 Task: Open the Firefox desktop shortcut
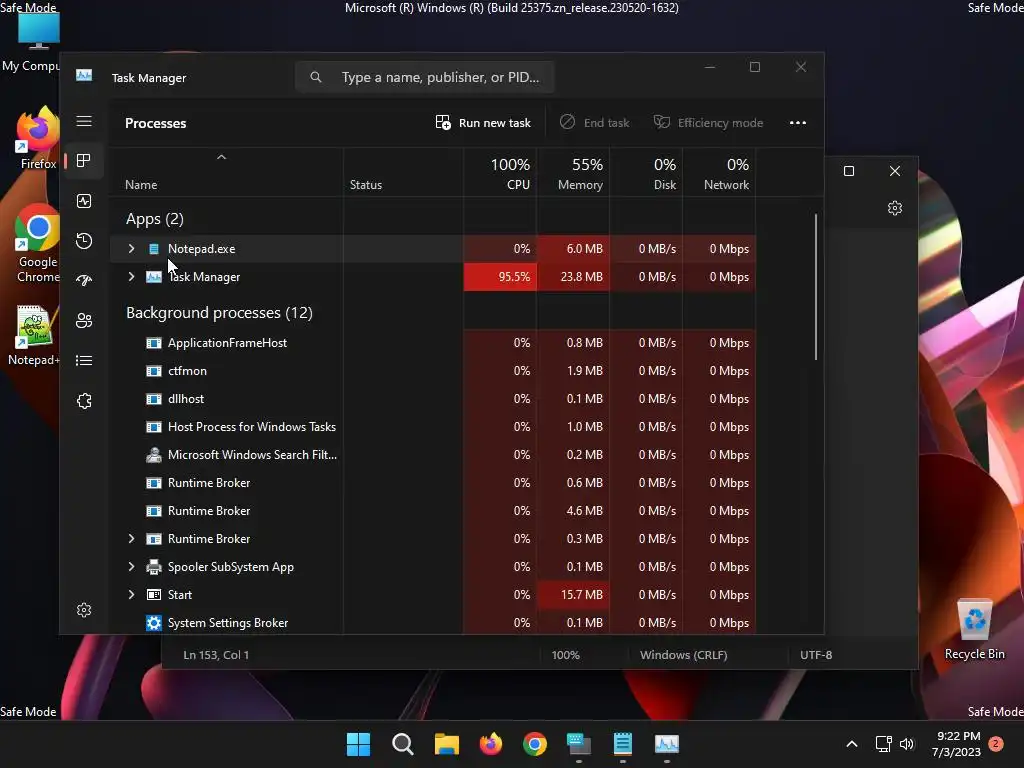[x=37, y=138]
